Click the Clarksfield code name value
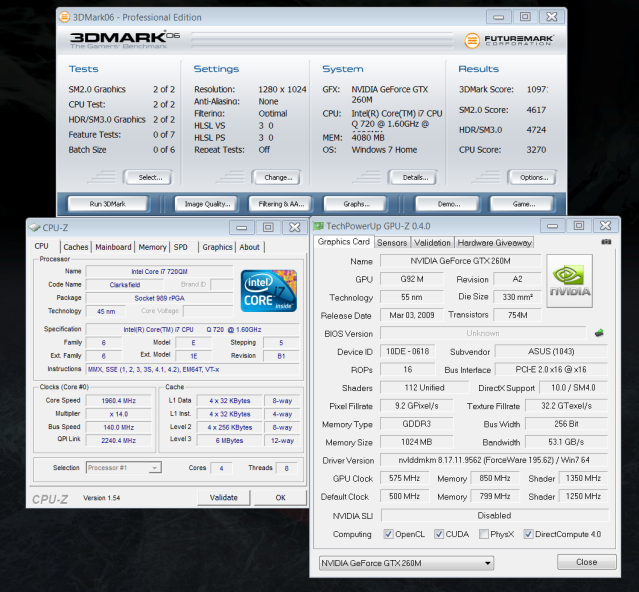This screenshot has width=639, height=592. (x=125, y=284)
